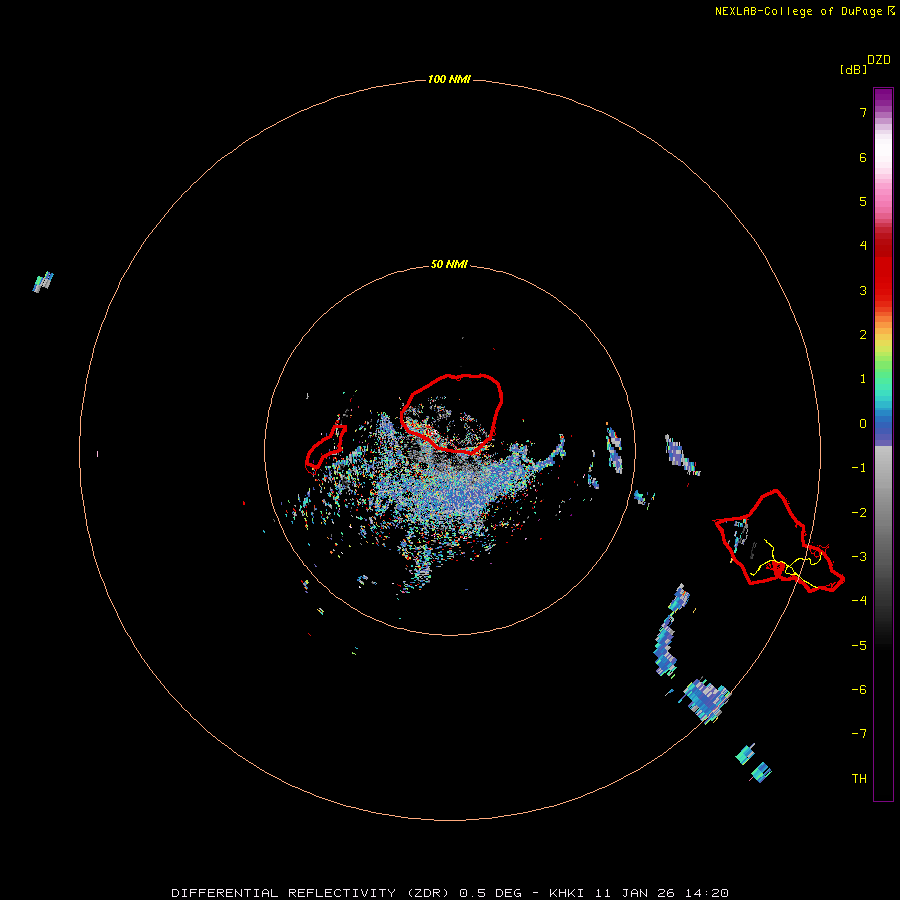Click the 100 NMI range ring label

(x=449, y=79)
